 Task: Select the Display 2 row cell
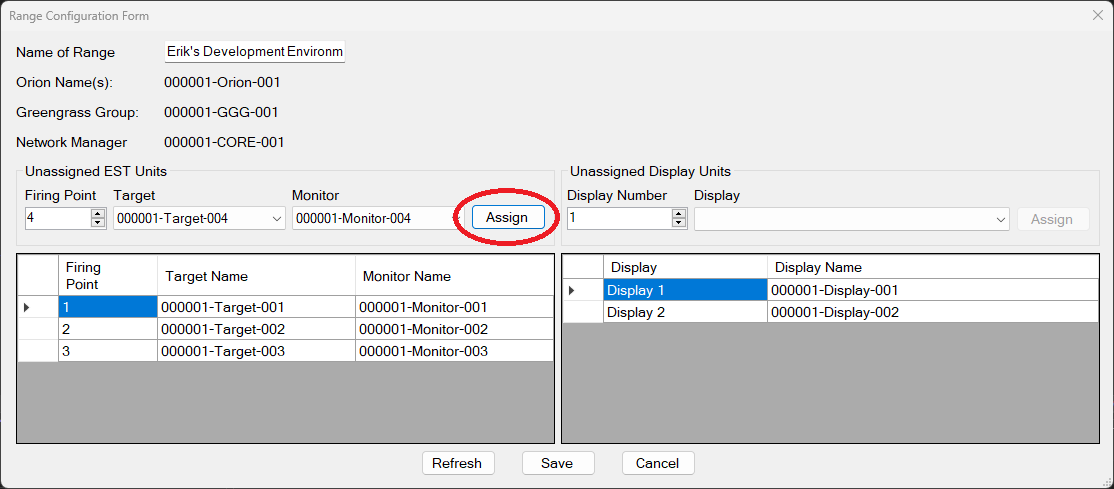click(x=684, y=312)
